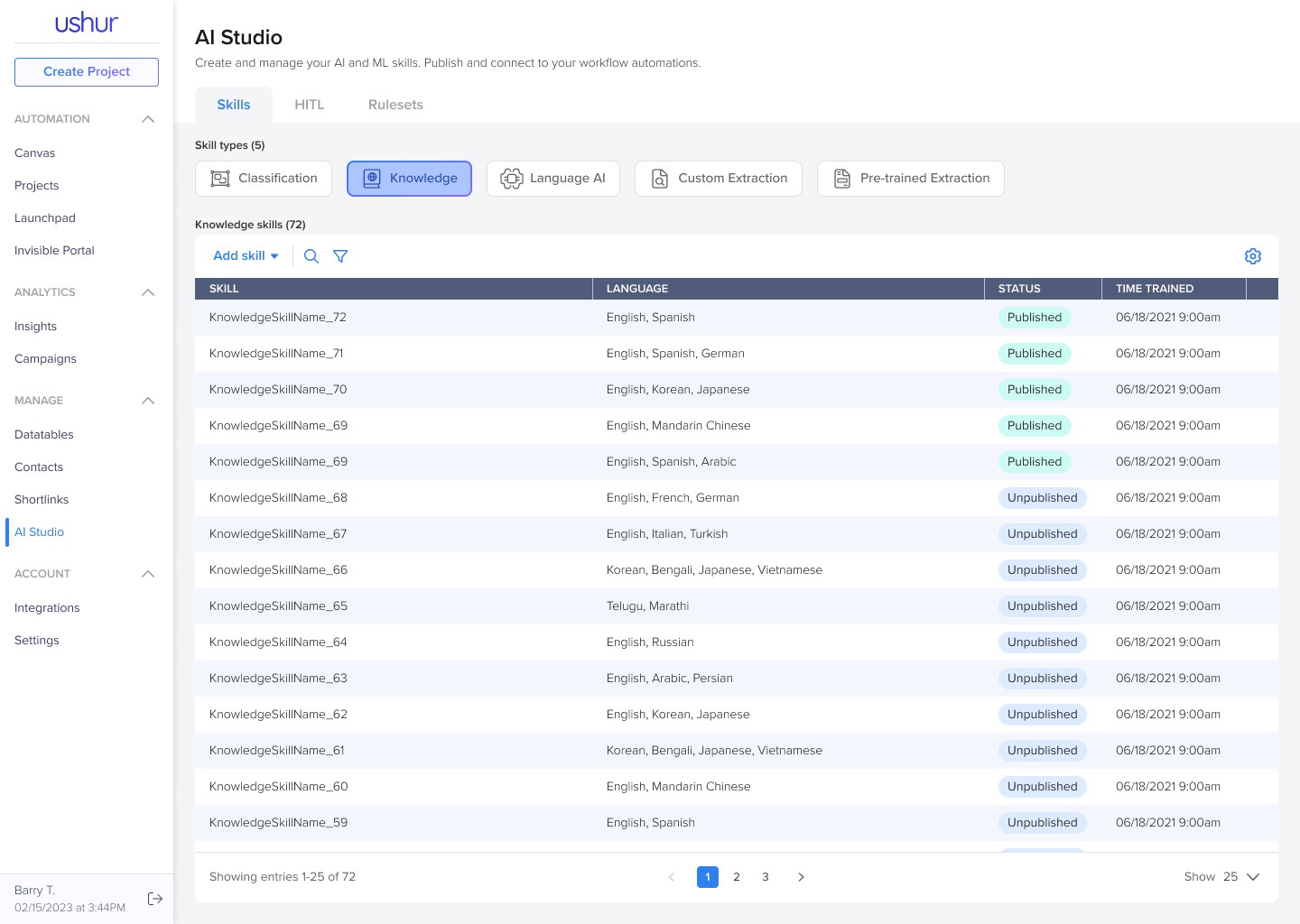Viewport: 1300px width, 924px height.
Task: Click Unpublished badge for KnowledgeSkillName_68
Action: [x=1043, y=498]
